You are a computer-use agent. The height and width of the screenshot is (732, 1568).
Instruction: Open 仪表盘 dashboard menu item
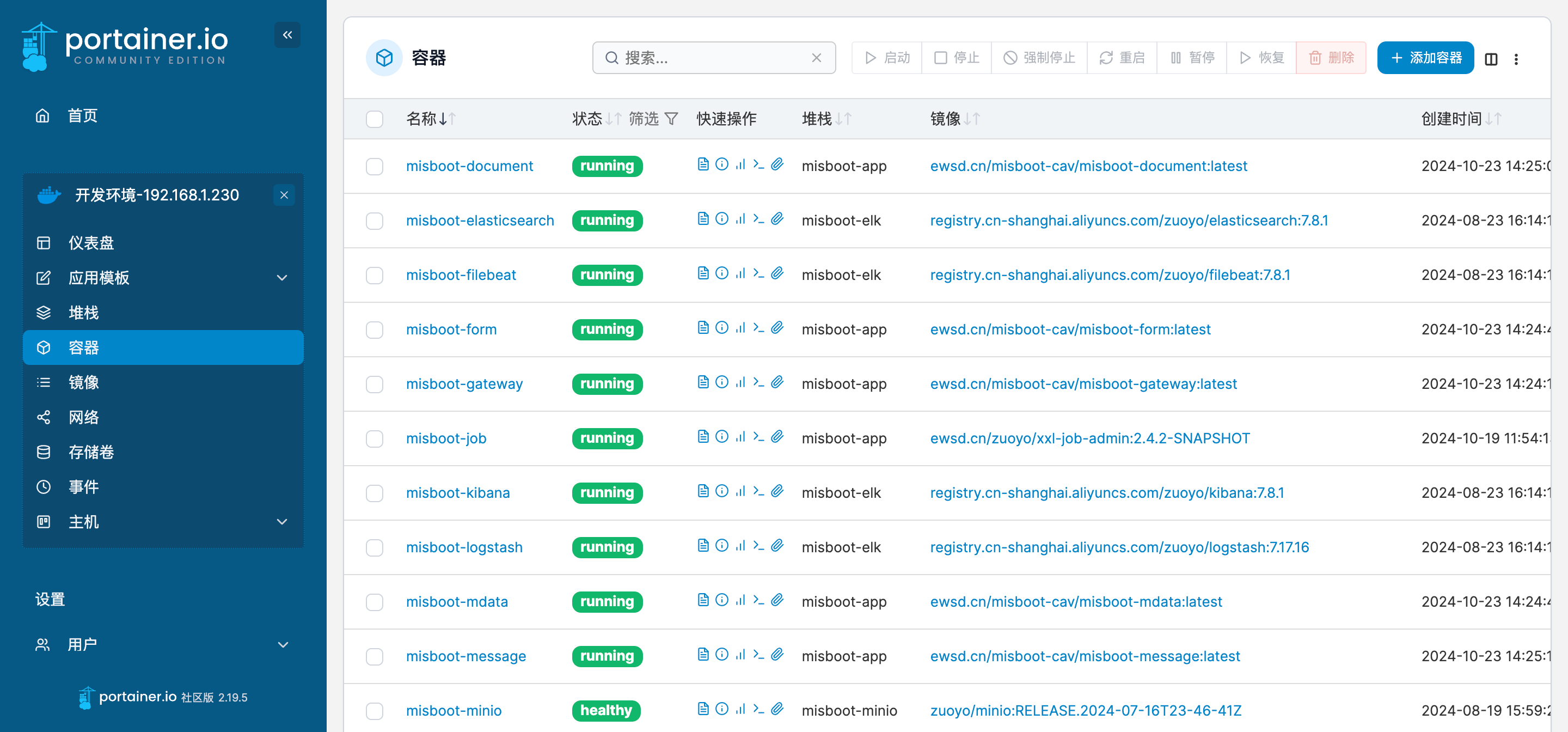tap(163, 243)
